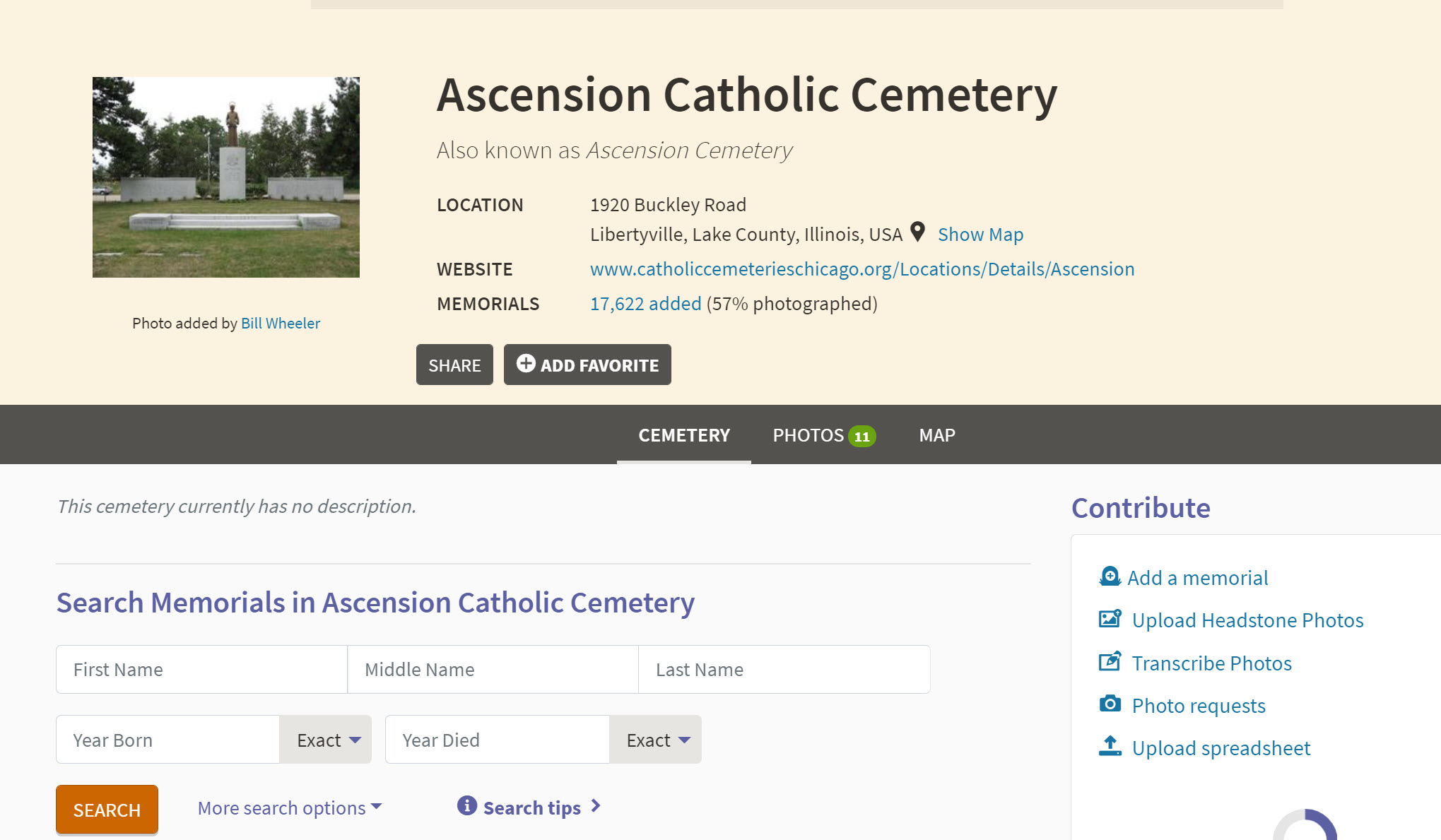Expand More search options
The image size is (1441, 840).
(x=289, y=808)
